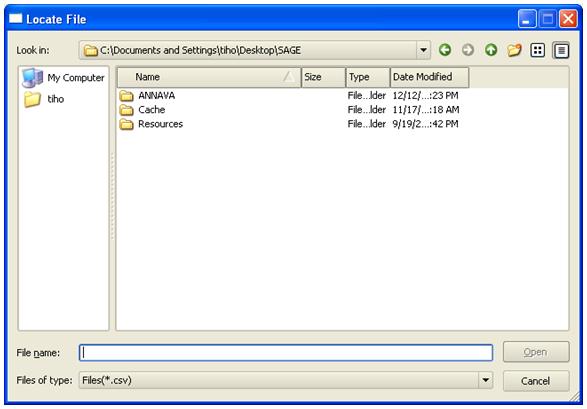Focus the File name text field
The height and width of the screenshot is (409, 587).
(286, 352)
